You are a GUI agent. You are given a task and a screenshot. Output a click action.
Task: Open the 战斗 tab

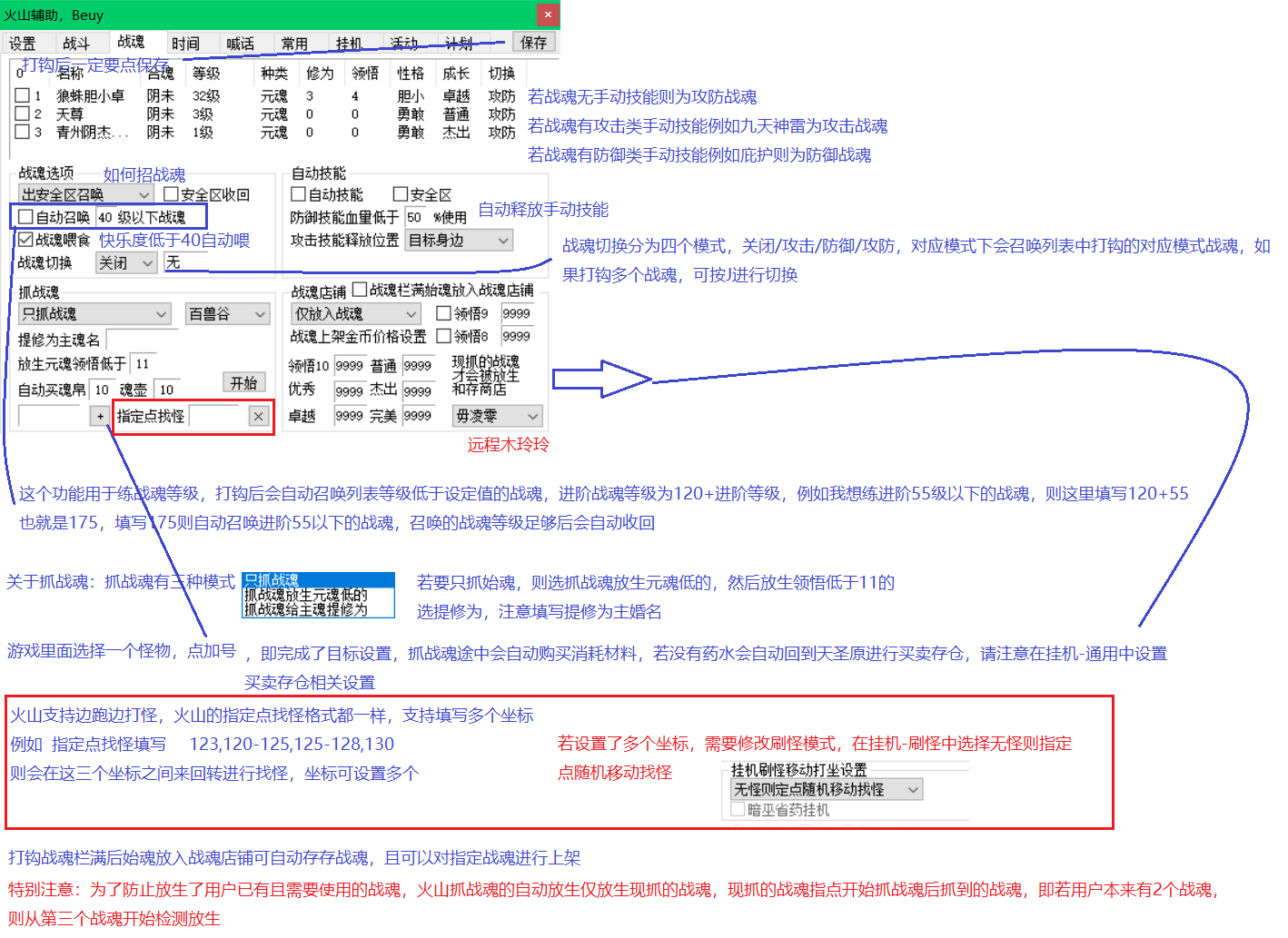(x=76, y=43)
